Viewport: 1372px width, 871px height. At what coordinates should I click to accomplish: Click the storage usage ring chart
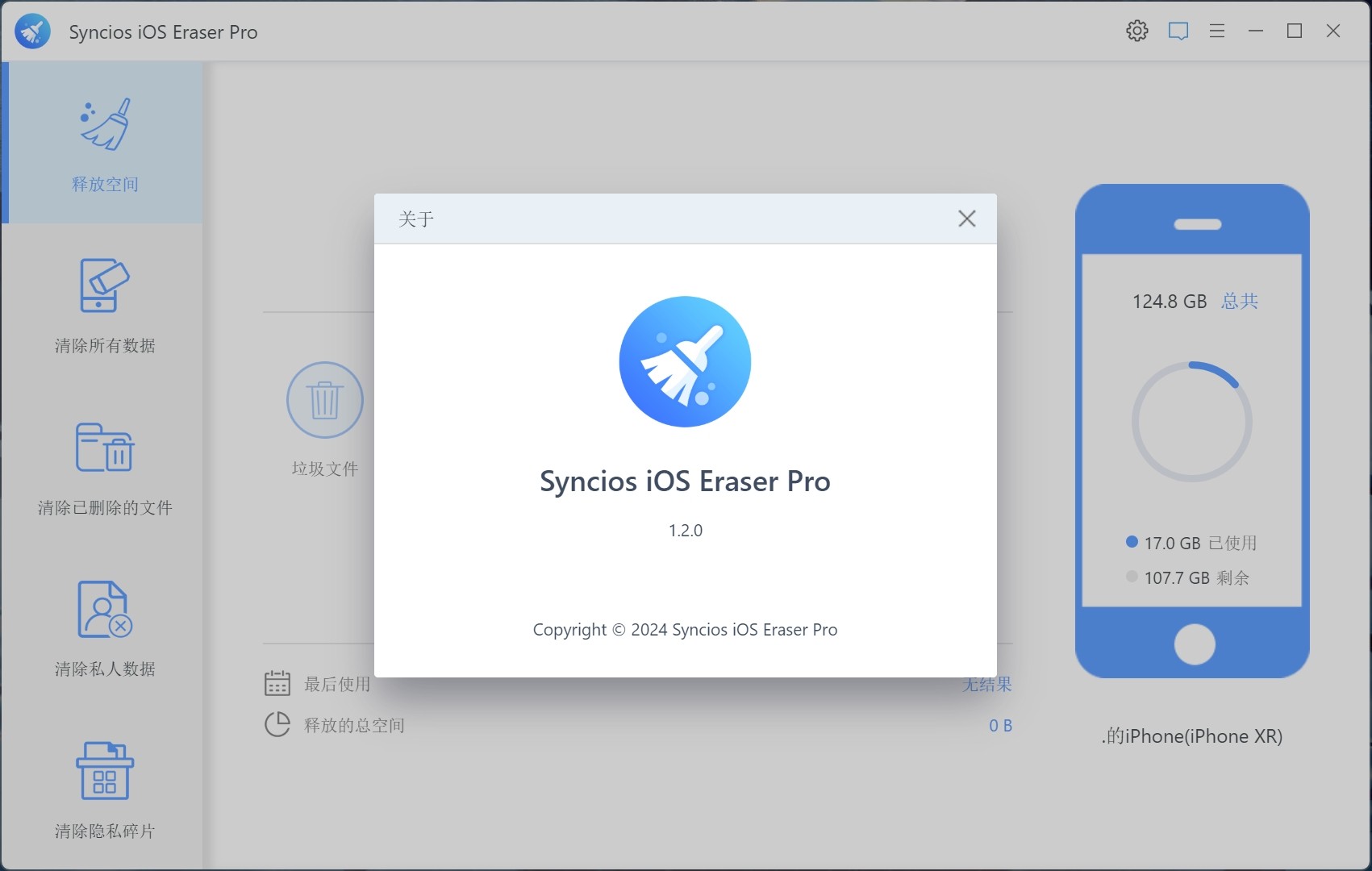pyautogui.click(x=1192, y=422)
